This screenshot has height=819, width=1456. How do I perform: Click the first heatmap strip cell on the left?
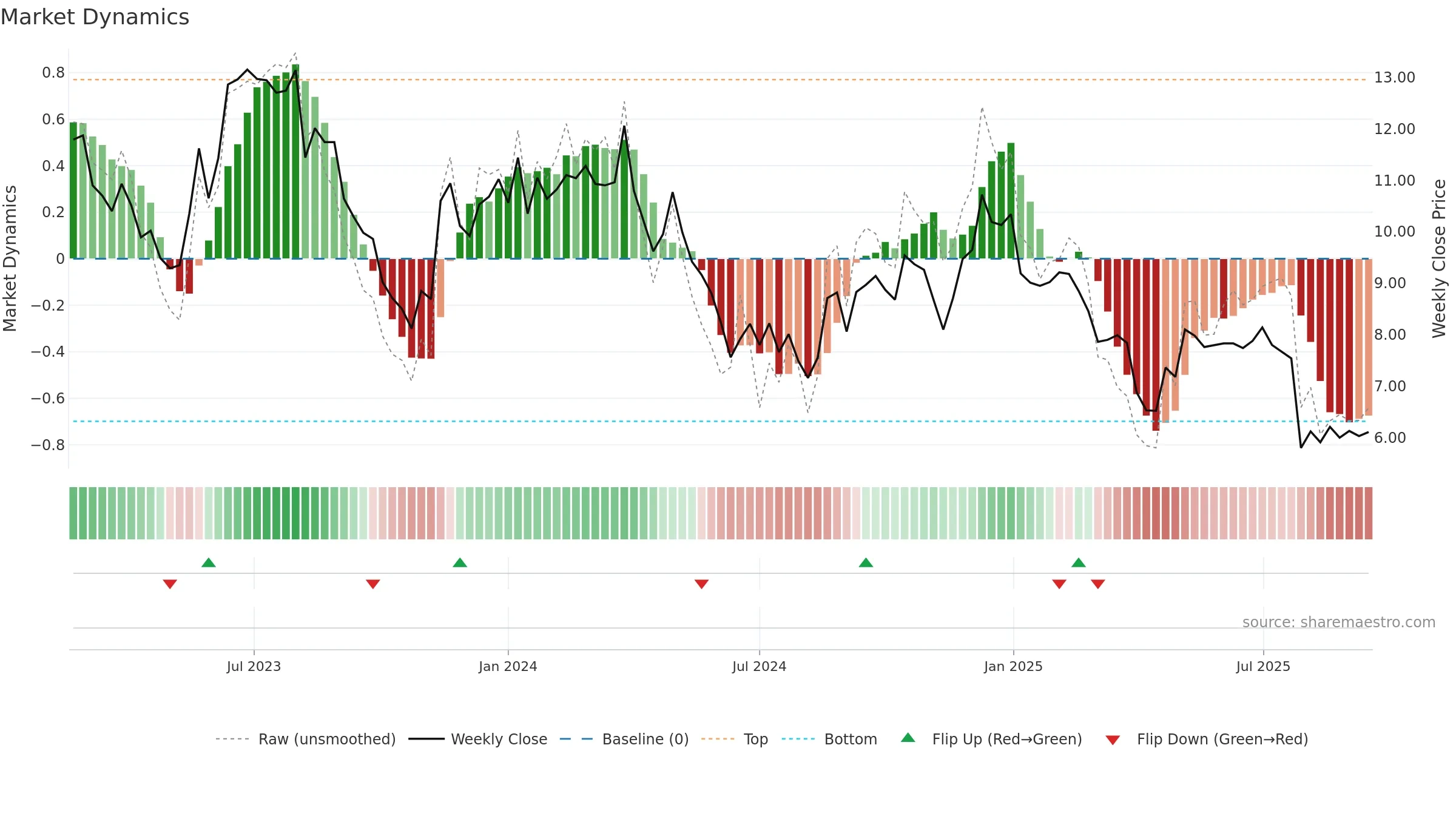[x=73, y=513]
